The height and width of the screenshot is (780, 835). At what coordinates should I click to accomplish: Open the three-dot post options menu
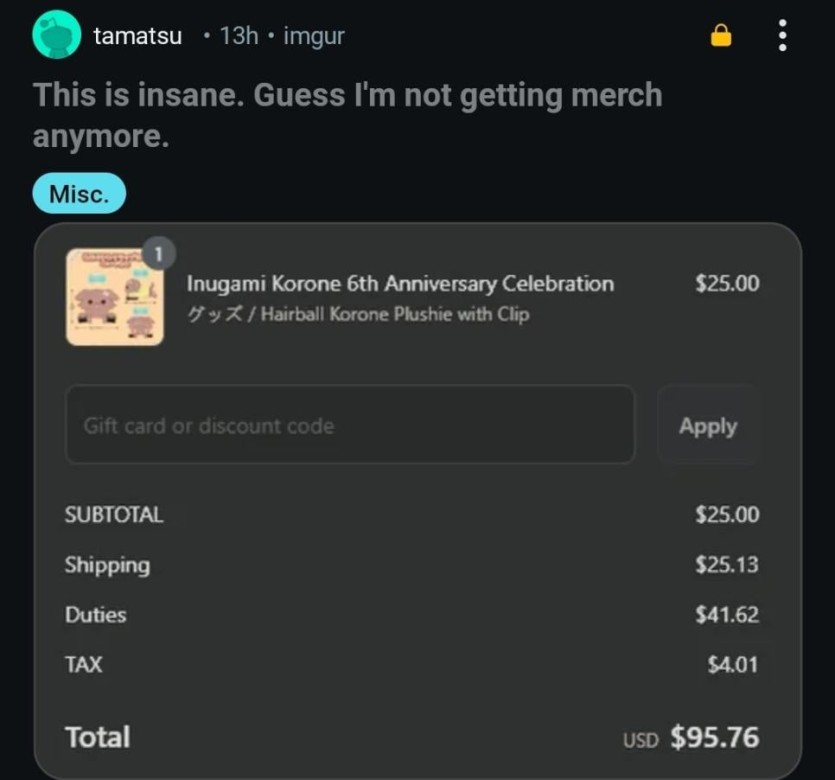pos(782,36)
